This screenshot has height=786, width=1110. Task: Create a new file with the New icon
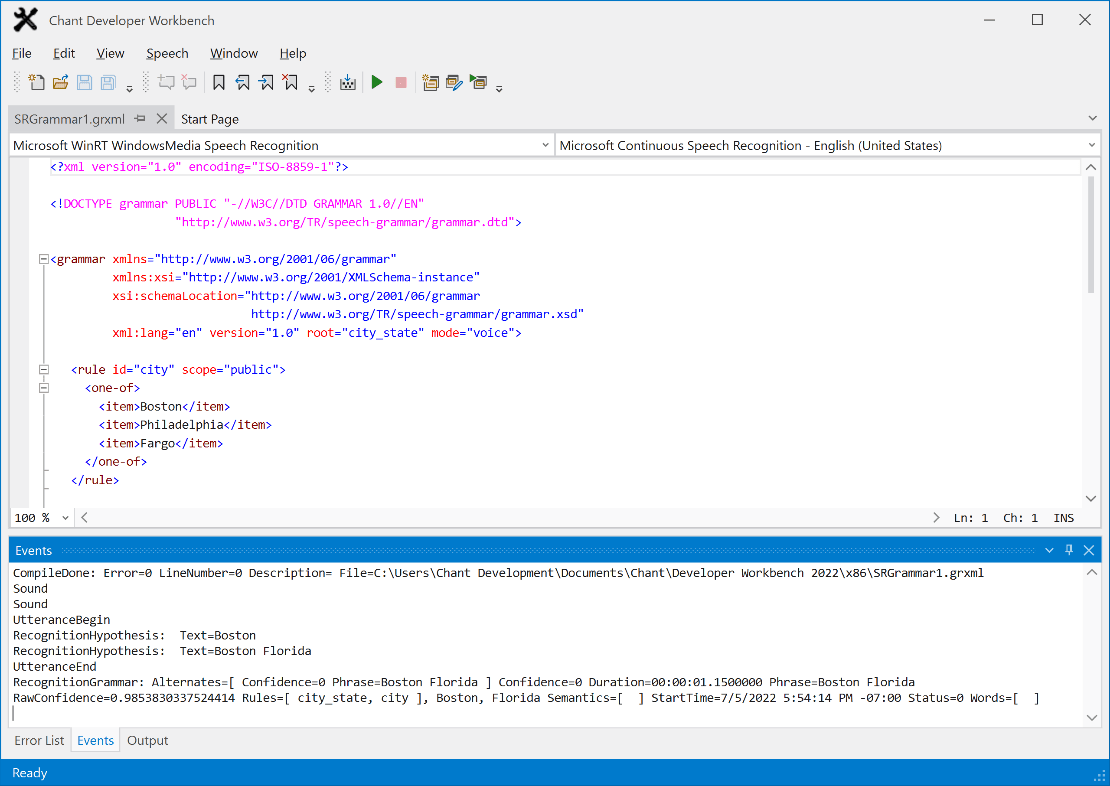pyautogui.click(x=36, y=82)
